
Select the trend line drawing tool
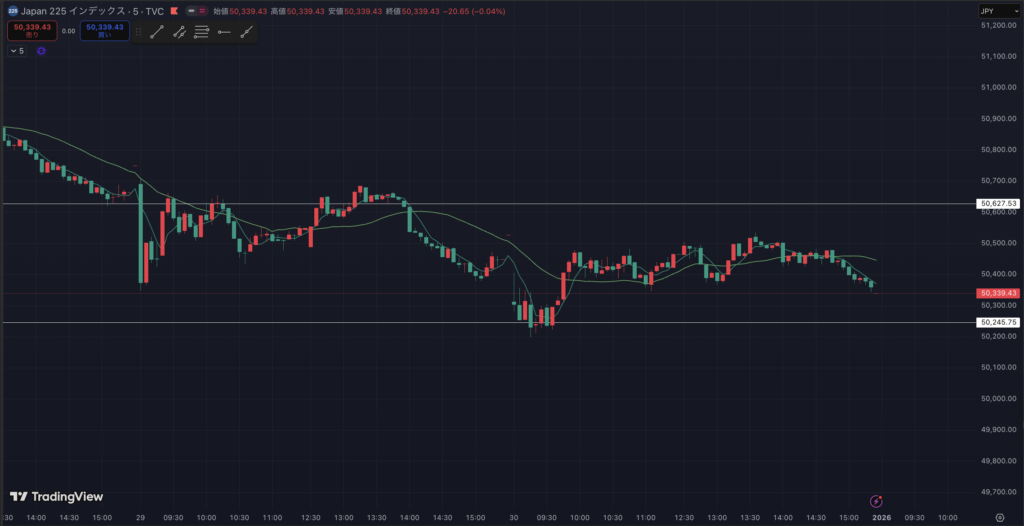(x=157, y=32)
